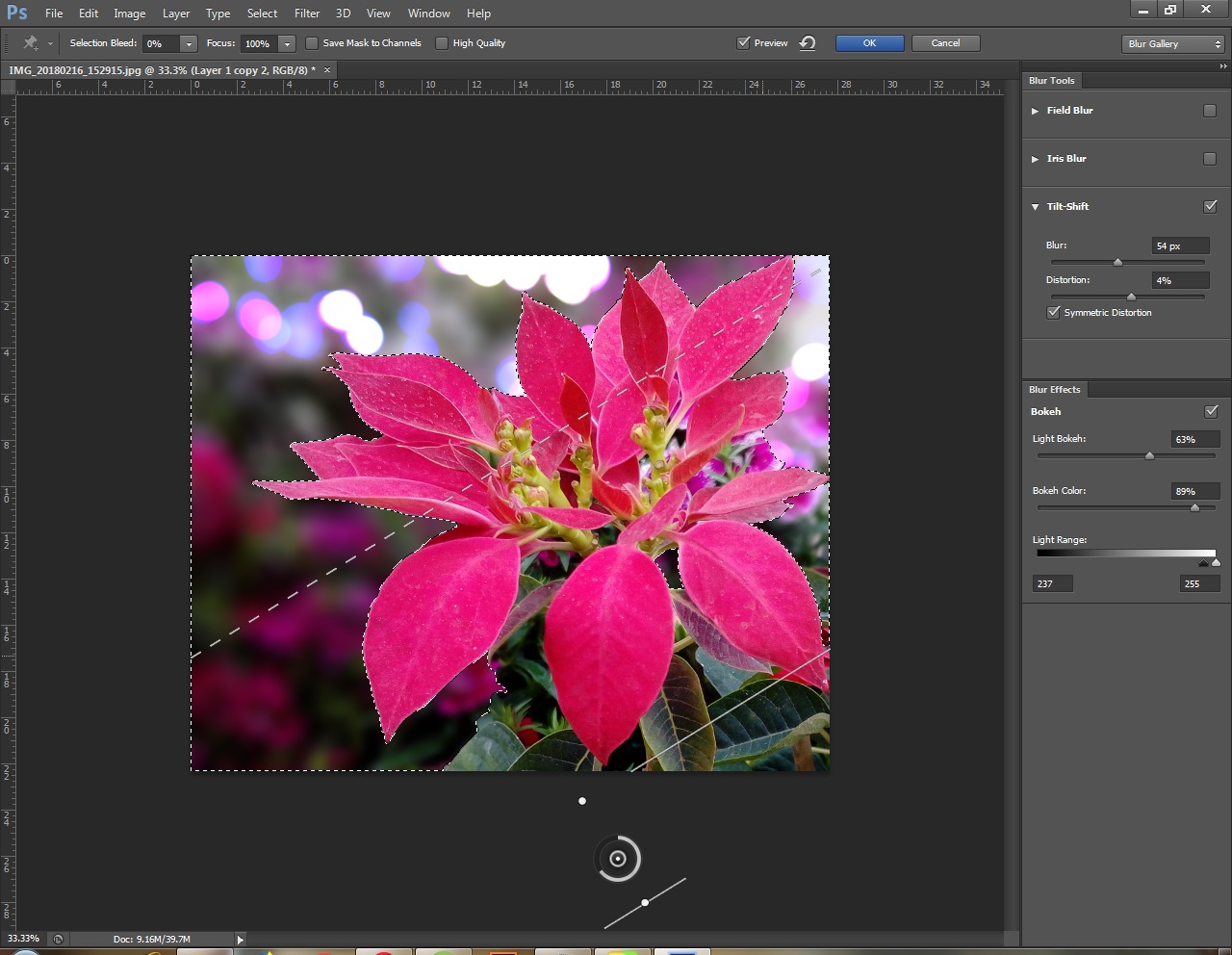Open the Blur Gallery workspace dropdown
Image resolution: width=1232 pixels, height=955 pixels.
(1173, 44)
